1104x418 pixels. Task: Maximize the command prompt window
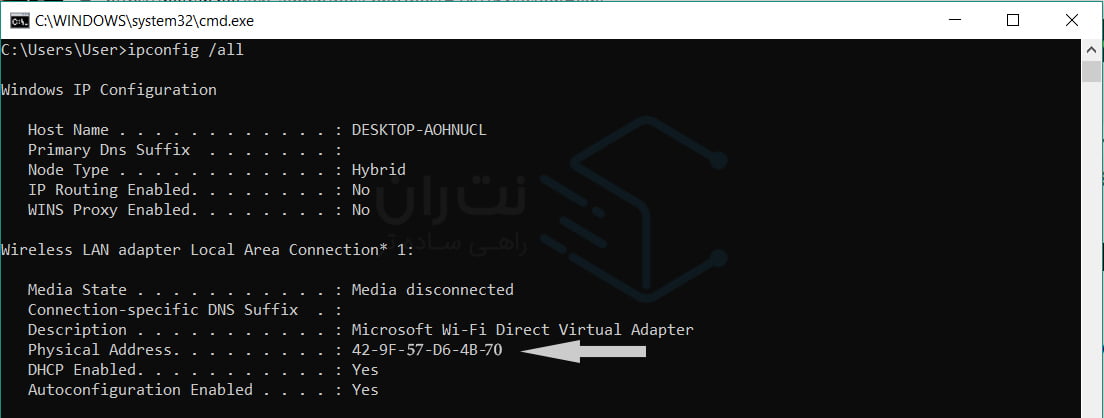[x=1012, y=19]
